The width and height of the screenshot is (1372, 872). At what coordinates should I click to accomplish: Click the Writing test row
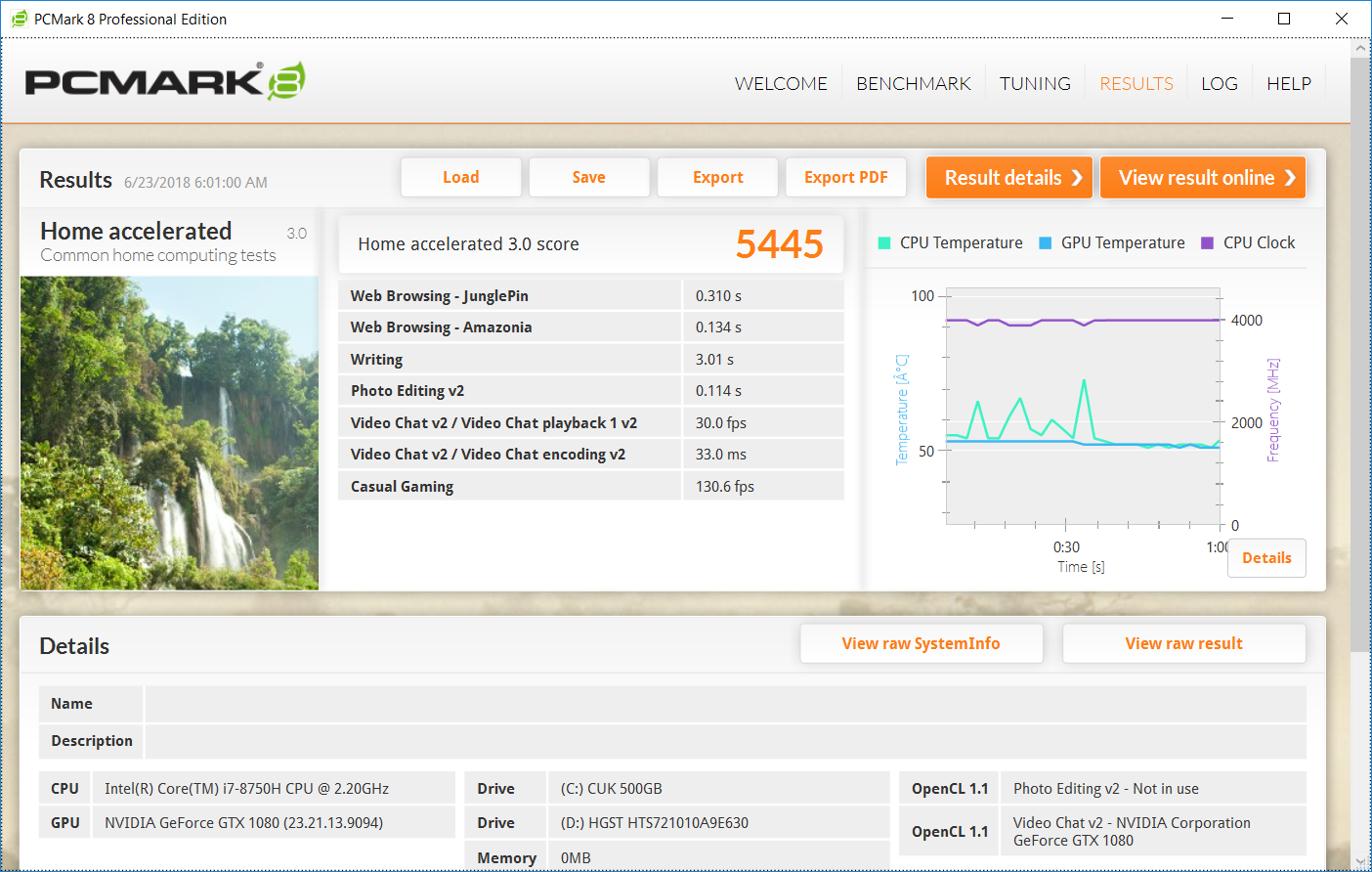591,360
